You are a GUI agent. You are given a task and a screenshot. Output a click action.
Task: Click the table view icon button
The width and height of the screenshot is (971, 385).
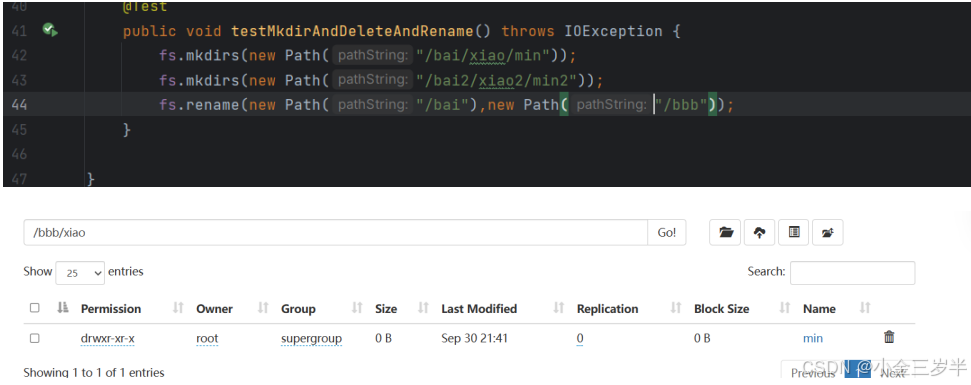tap(794, 233)
